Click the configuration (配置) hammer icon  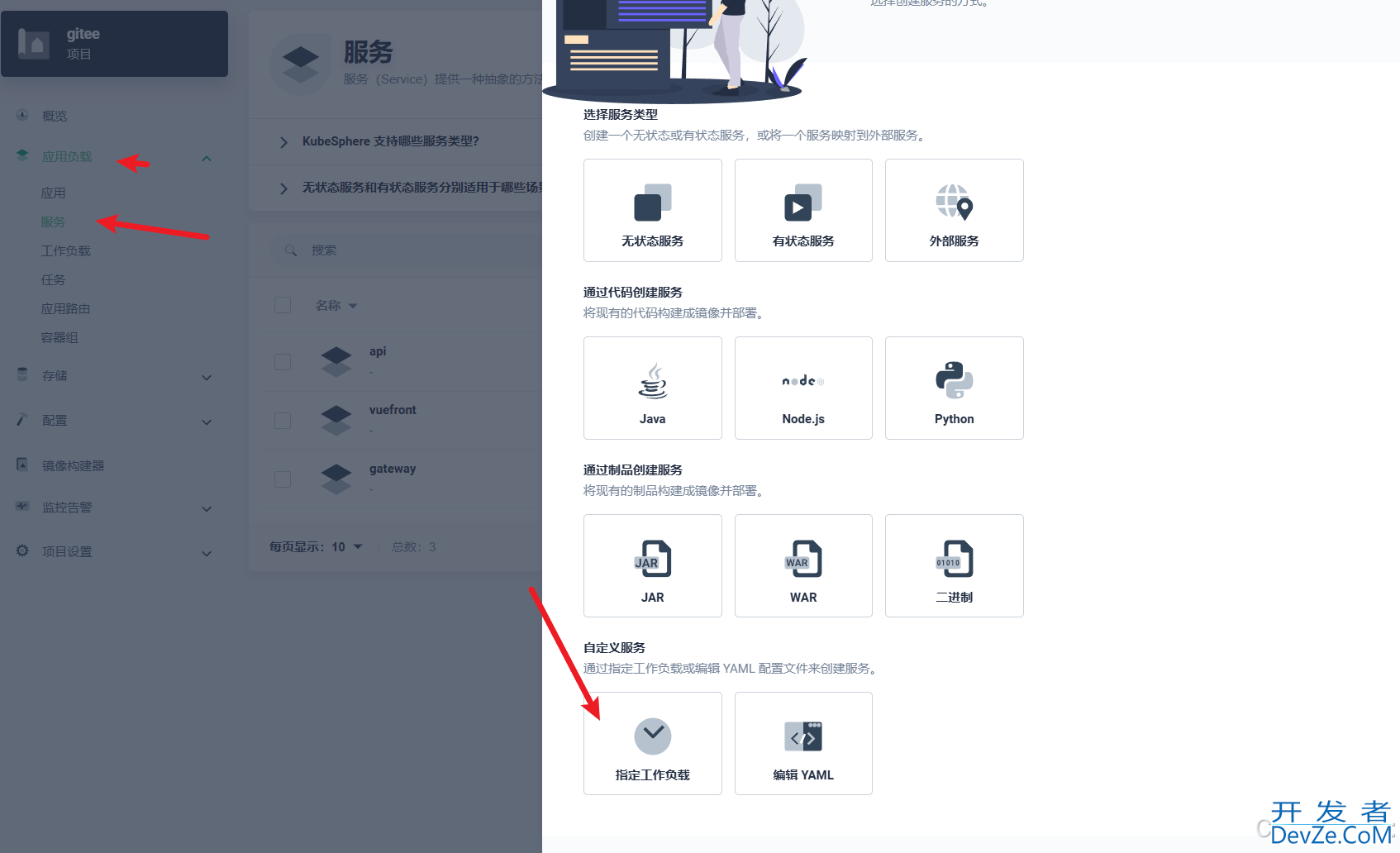(x=22, y=419)
